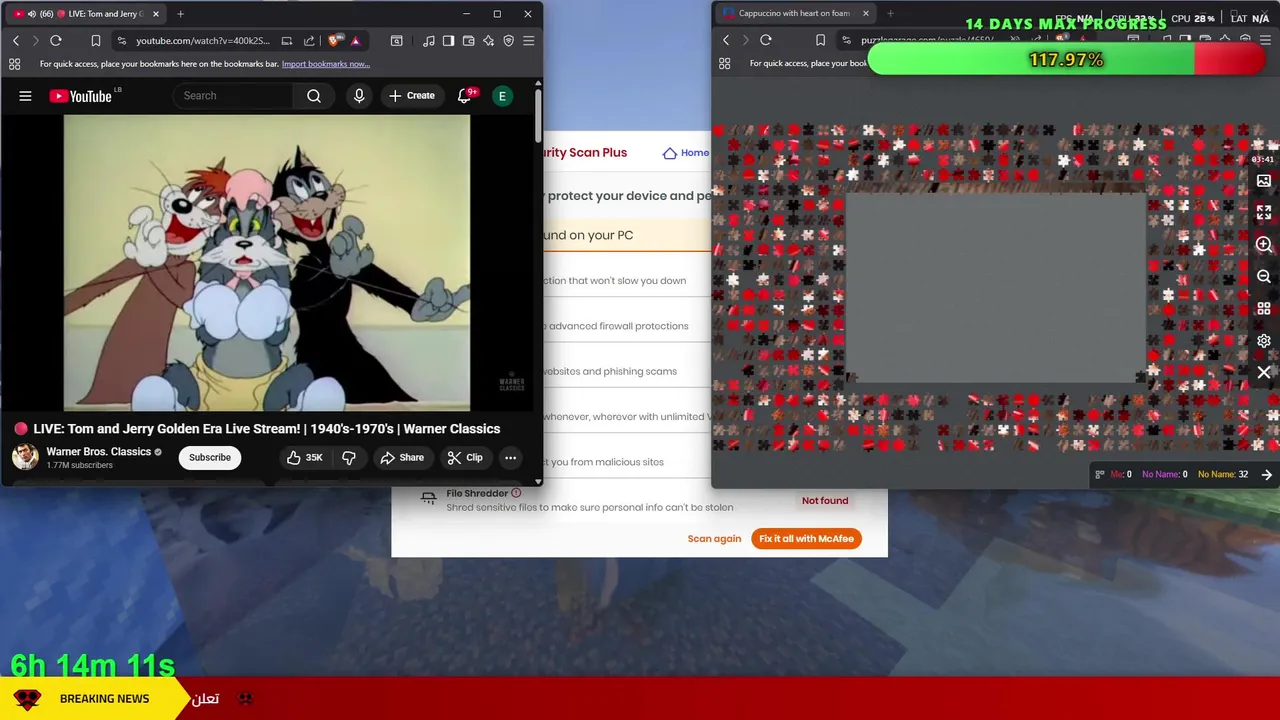
Task: Zoom out on the puzzle
Action: [x=1264, y=277]
